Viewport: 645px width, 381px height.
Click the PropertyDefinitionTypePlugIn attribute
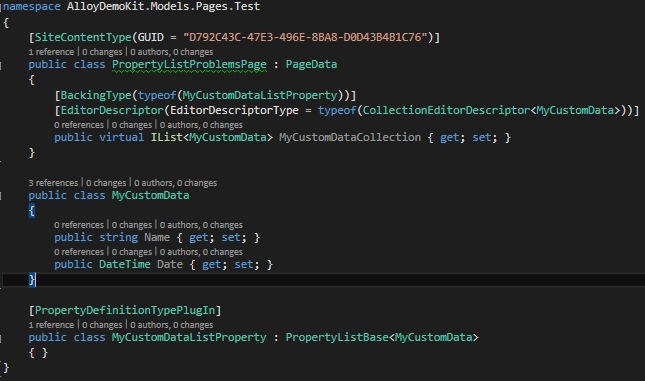coord(125,310)
